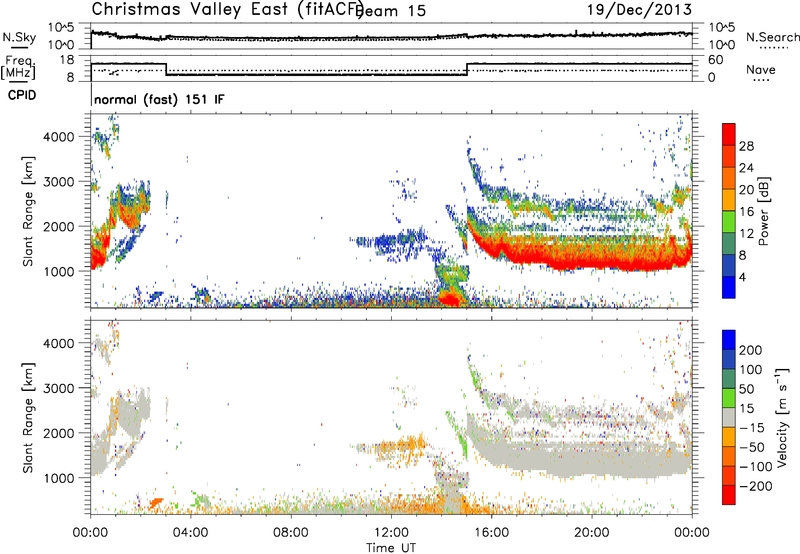Image resolution: width=800 pixels, height=554 pixels.
Task: Click the 'Slant Range [km]' label of velocity panel
Action: (x=28, y=418)
